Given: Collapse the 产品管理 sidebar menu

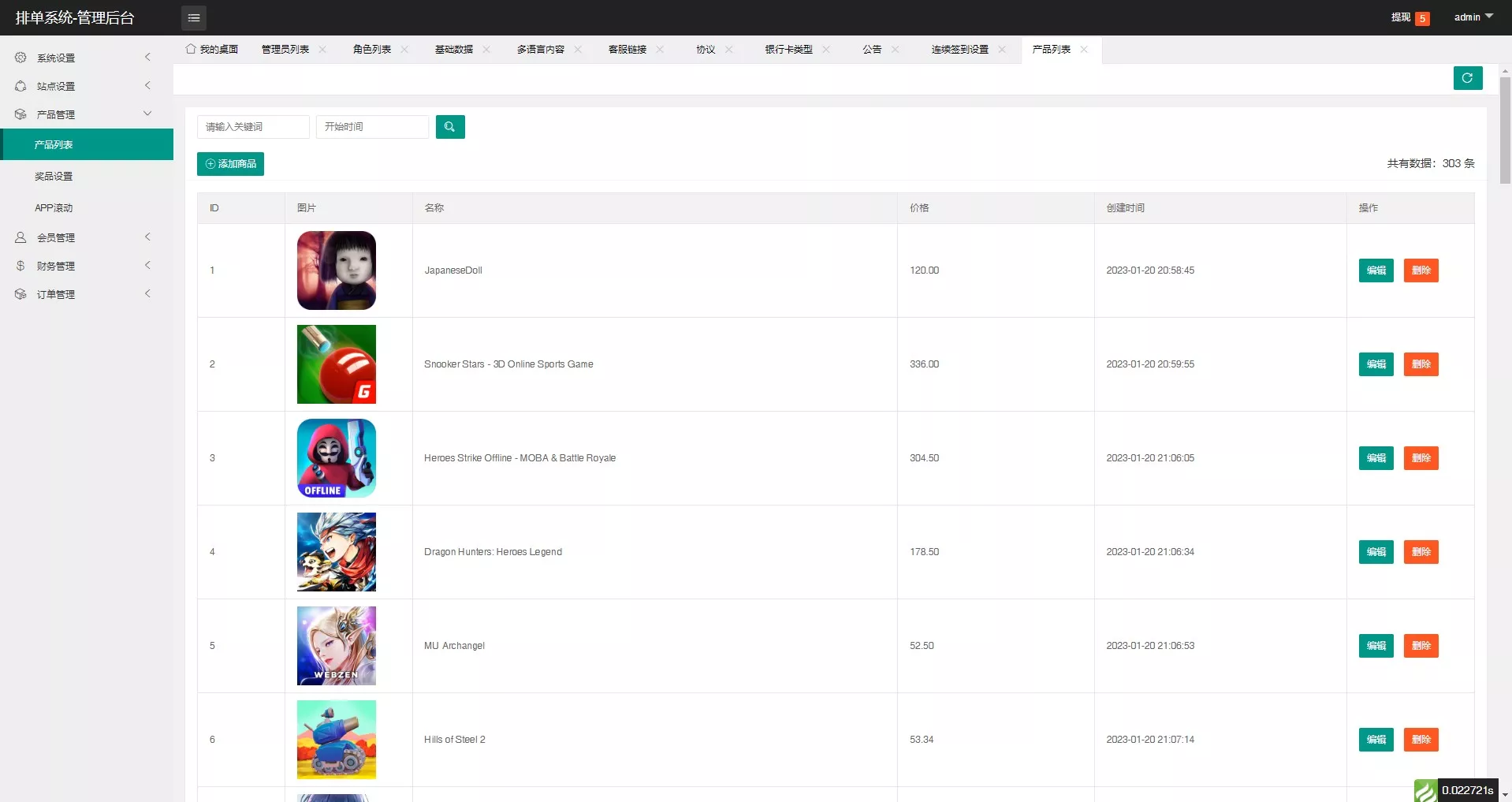Looking at the screenshot, I should [x=83, y=114].
